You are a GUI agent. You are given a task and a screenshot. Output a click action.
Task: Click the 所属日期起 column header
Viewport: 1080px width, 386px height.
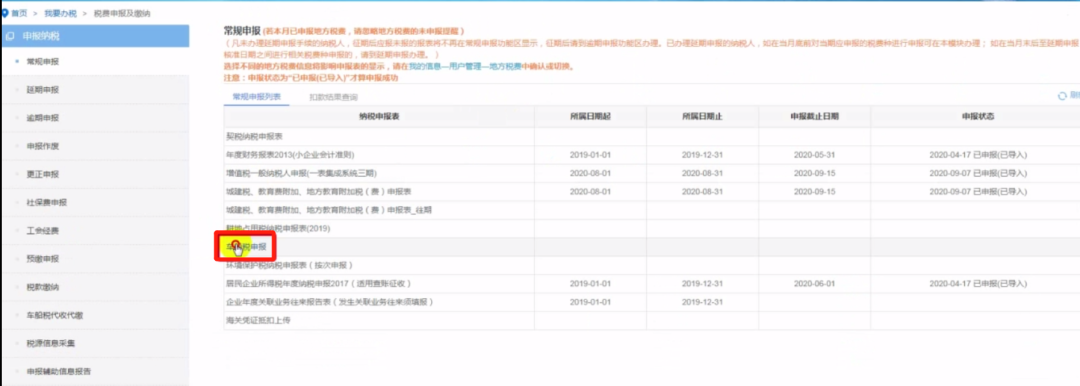590,117
